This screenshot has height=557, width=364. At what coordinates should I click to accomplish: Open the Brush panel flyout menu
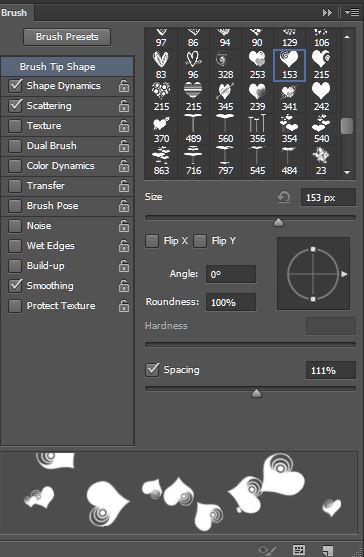coord(352,13)
